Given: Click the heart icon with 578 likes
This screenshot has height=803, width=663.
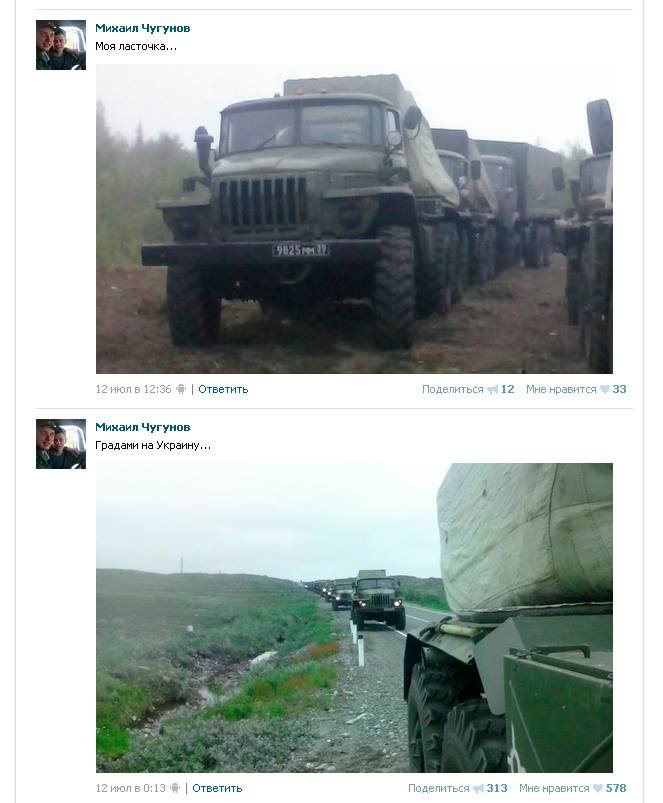Looking at the screenshot, I should point(598,788).
